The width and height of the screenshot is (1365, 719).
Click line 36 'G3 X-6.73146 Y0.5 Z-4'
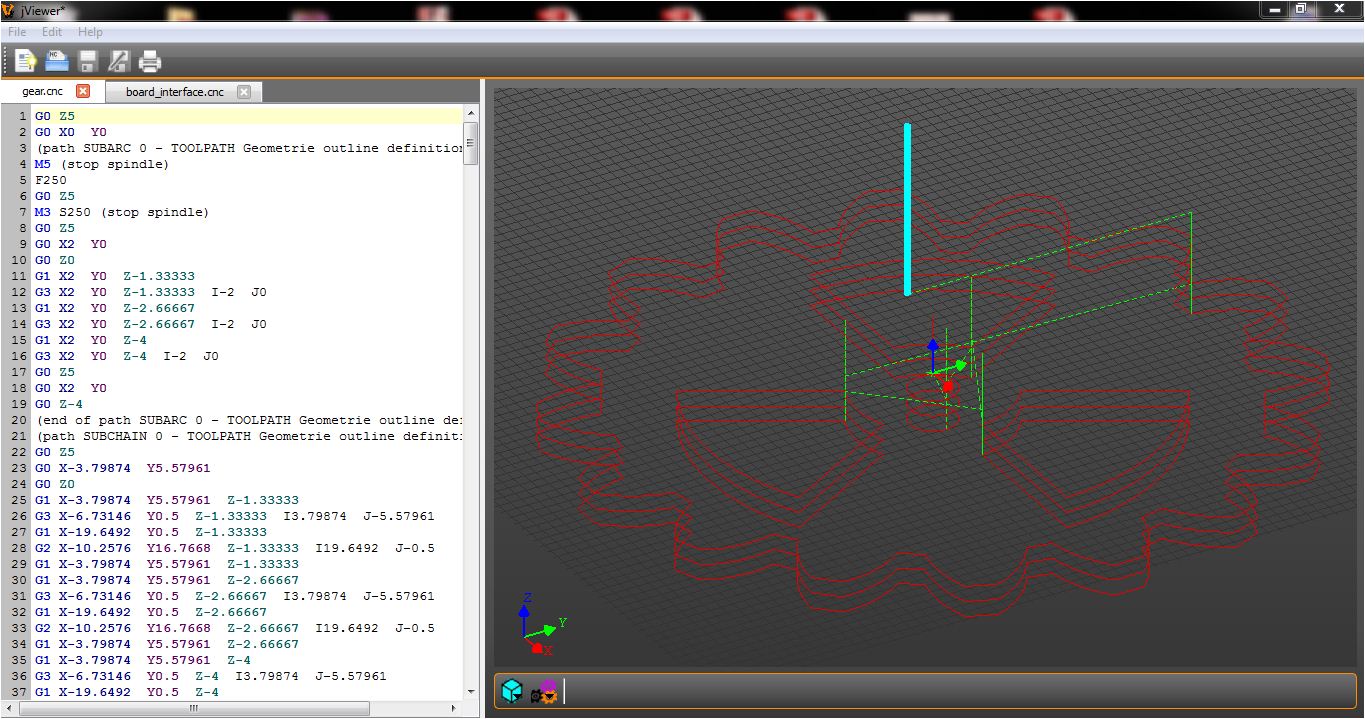click(211, 676)
